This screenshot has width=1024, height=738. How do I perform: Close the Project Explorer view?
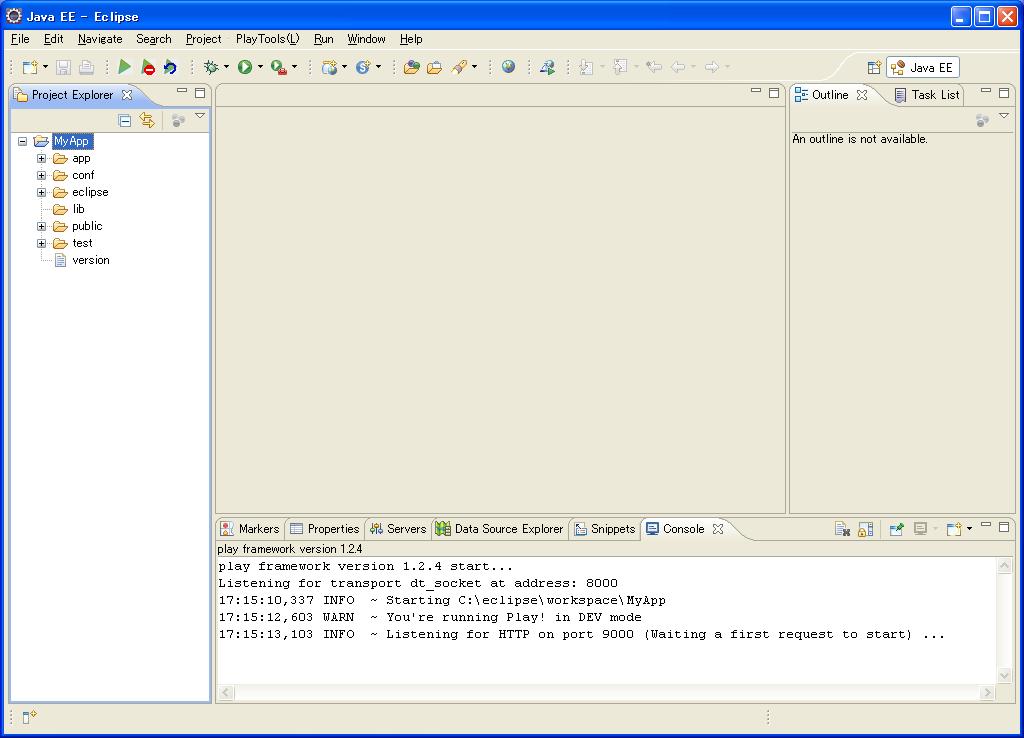pos(127,95)
